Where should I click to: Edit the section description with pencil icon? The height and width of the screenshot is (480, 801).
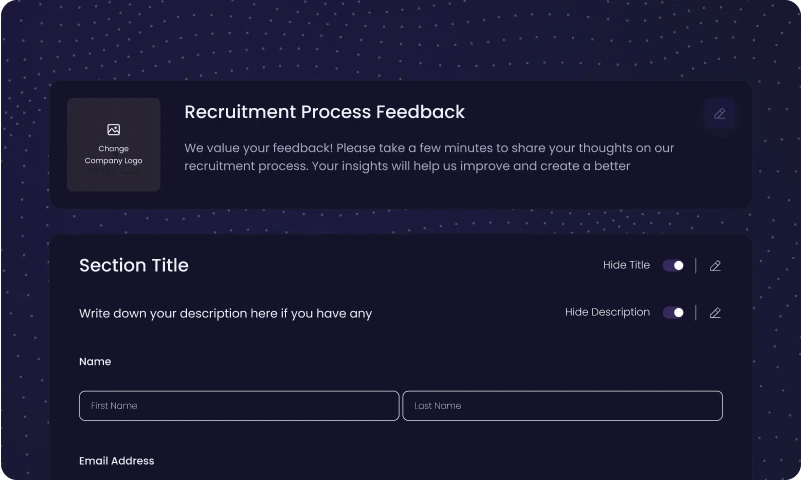coord(715,313)
